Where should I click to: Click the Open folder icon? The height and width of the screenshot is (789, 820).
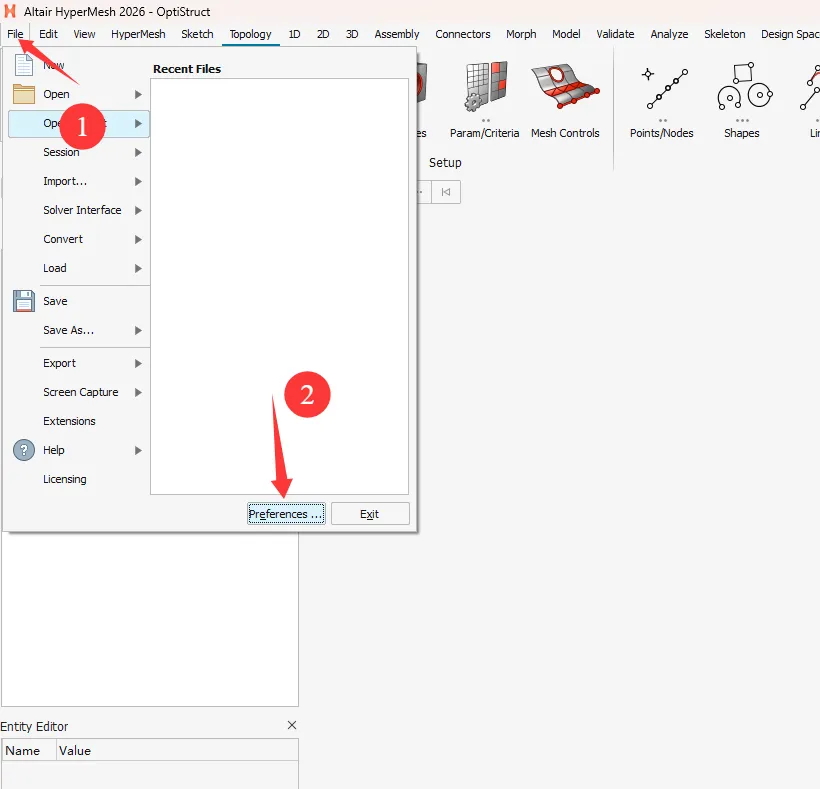(x=24, y=94)
